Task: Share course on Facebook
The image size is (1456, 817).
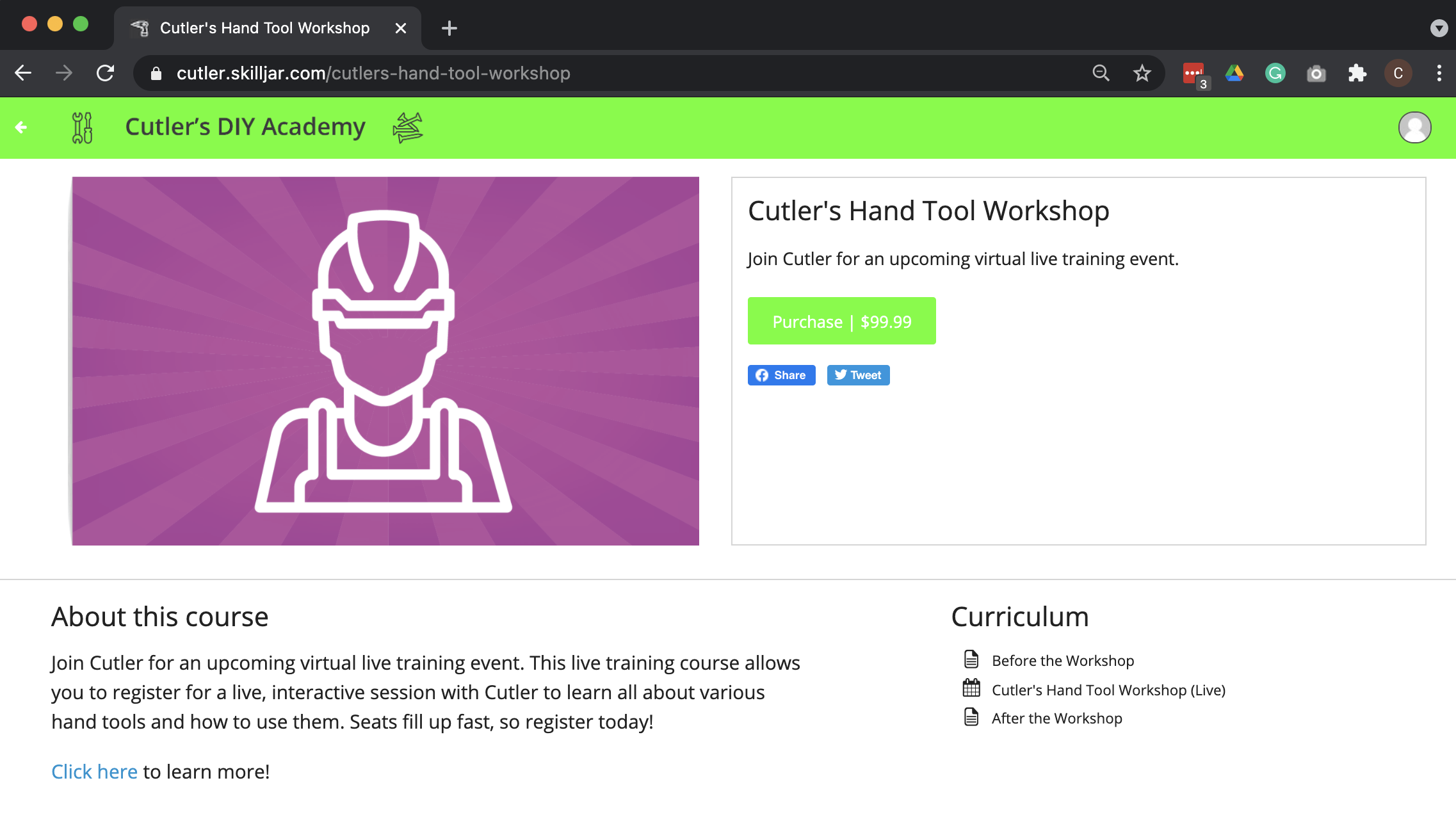Action: (x=781, y=375)
